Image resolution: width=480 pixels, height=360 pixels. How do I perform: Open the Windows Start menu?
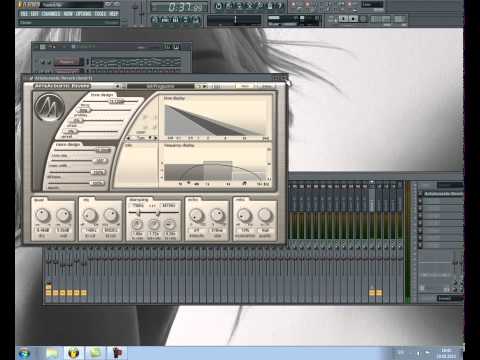pos(24,353)
